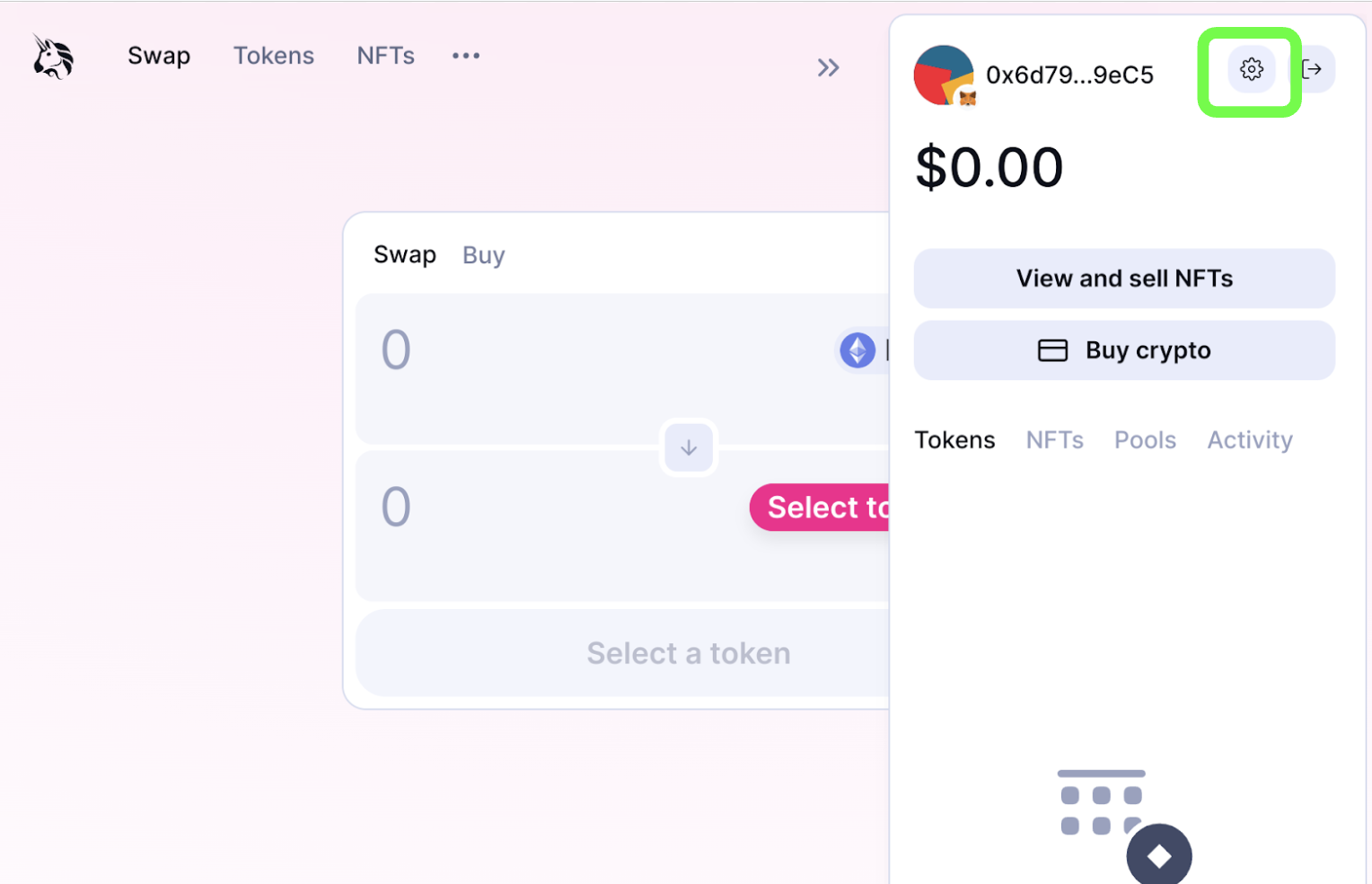Click View and sell NFTs button

click(x=1124, y=278)
